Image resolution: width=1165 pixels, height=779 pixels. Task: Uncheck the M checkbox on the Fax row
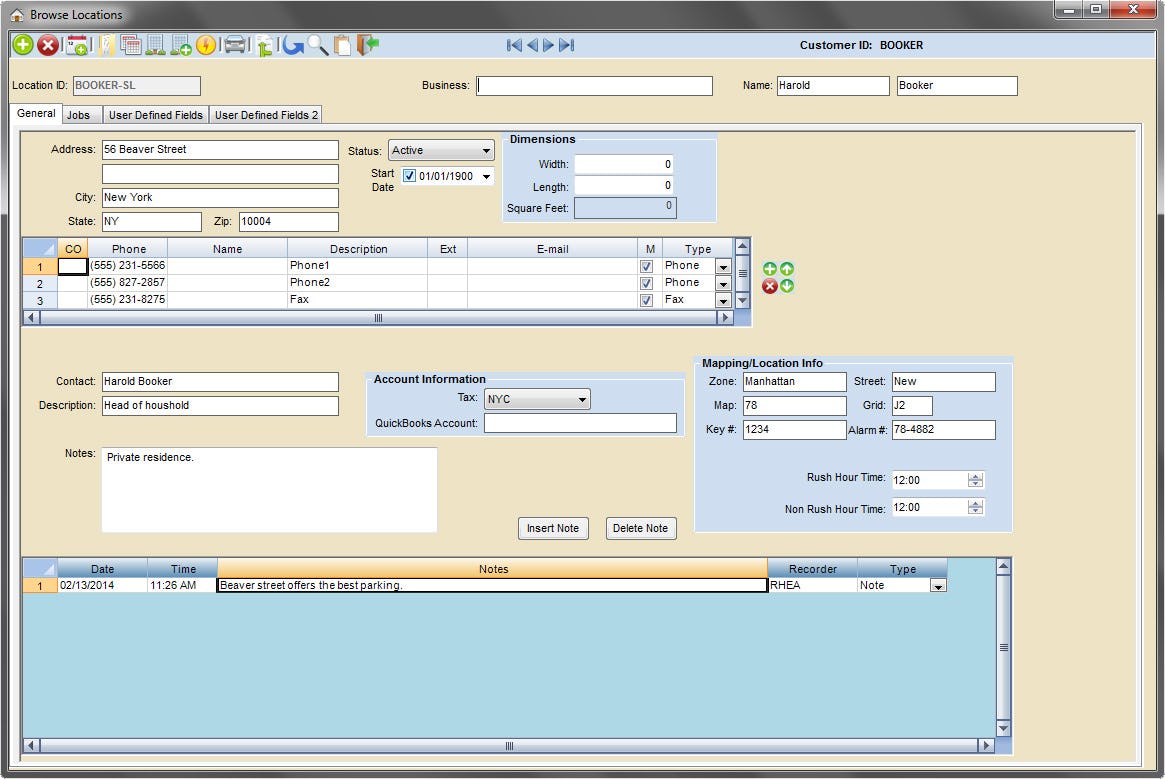tap(646, 300)
